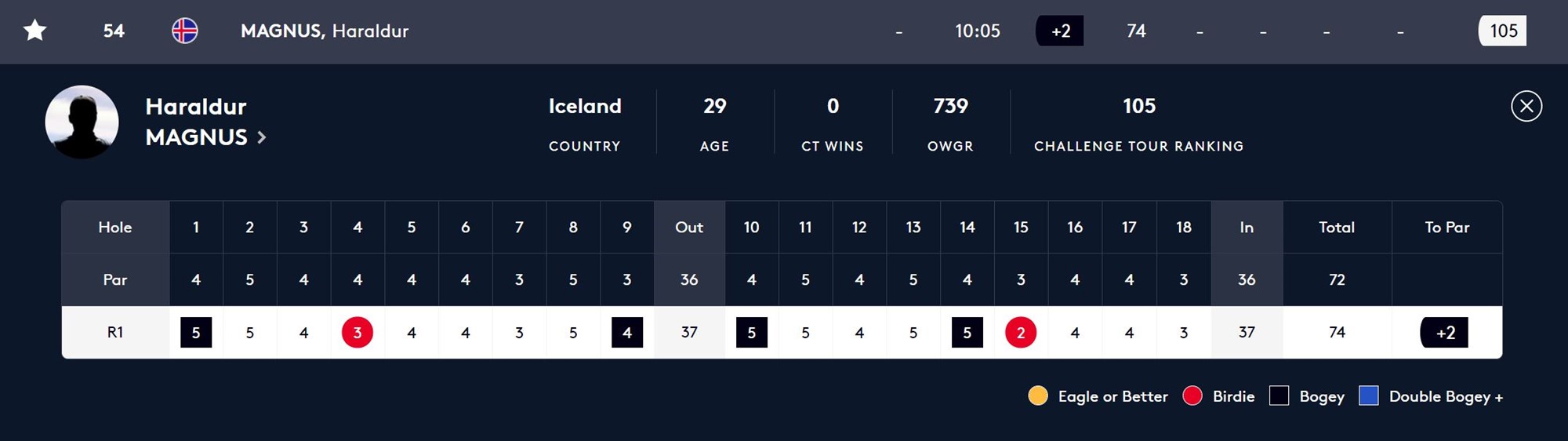
Task: Click the bogey square on hole 10
Action: pyautogui.click(x=752, y=333)
